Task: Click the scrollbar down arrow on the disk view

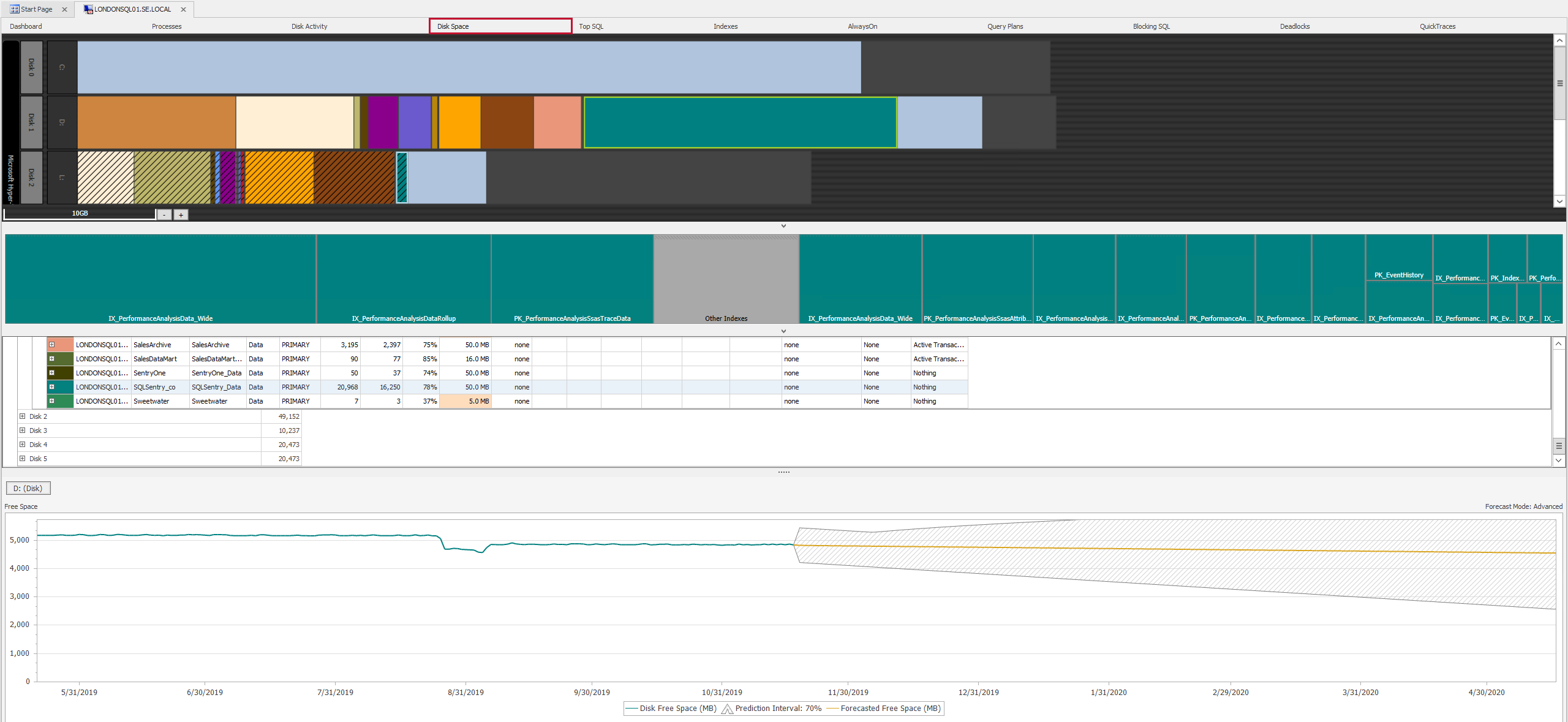Action: coord(1559,202)
